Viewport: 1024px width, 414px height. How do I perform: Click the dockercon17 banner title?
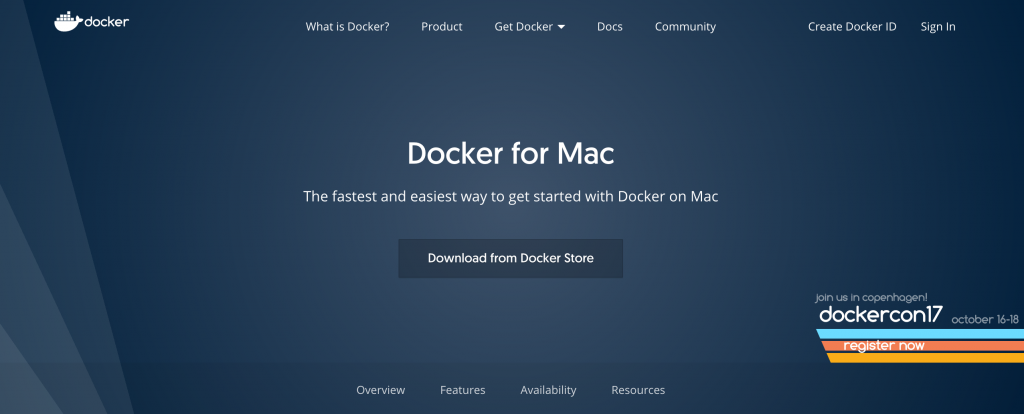(881, 315)
